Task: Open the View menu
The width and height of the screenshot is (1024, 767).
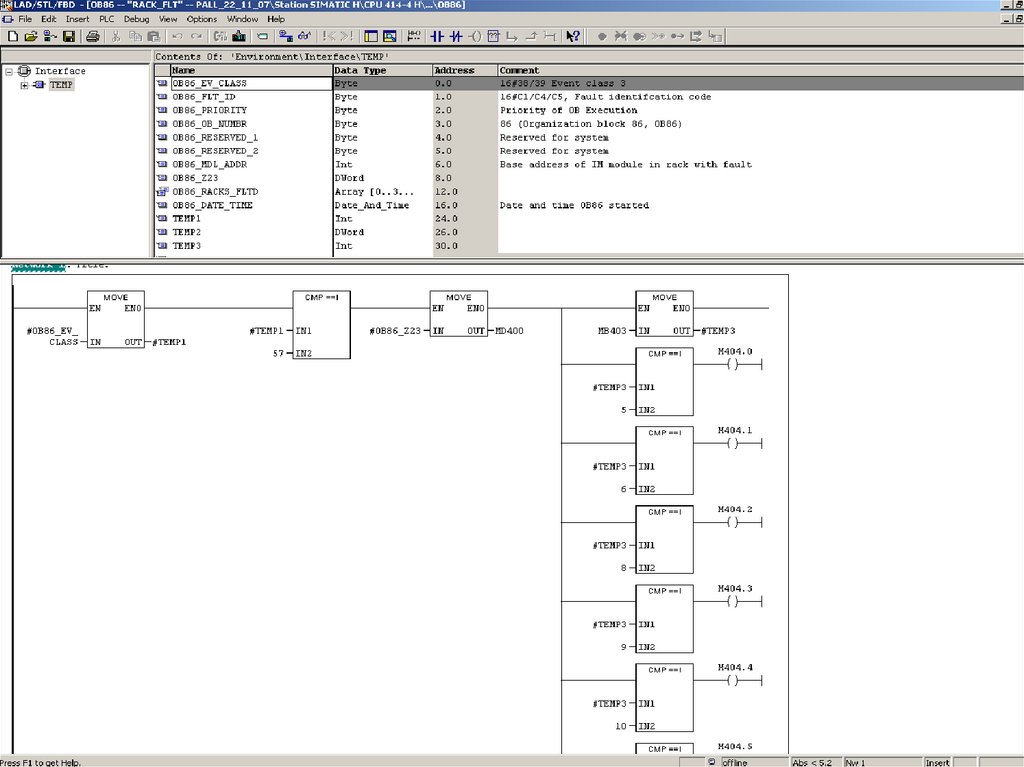Action: 168,19
